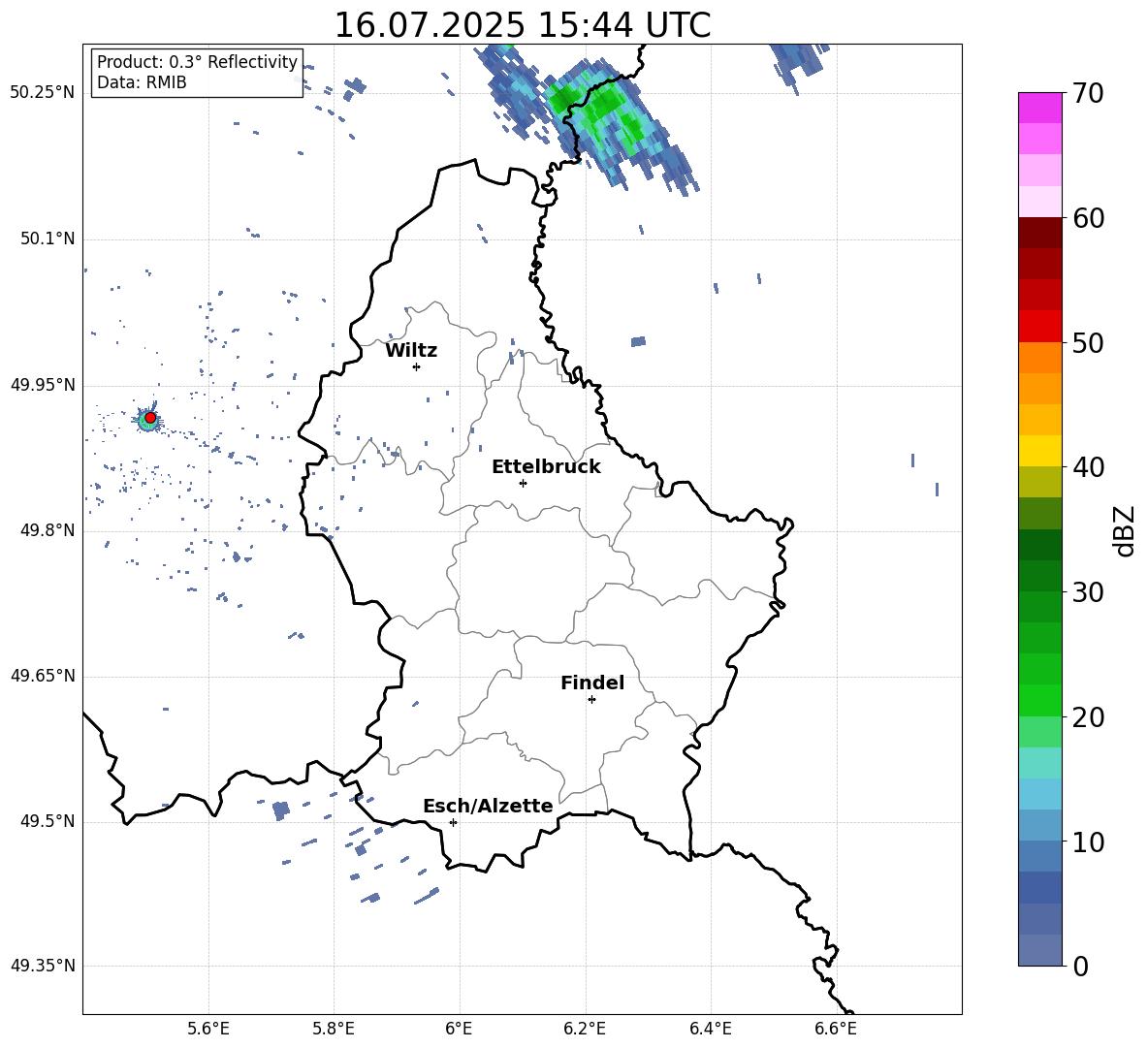Viewport: 1148px width, 1048px height.
Task: Click the 5.8°E longitude label
Action: click(x=334, y=1029)
